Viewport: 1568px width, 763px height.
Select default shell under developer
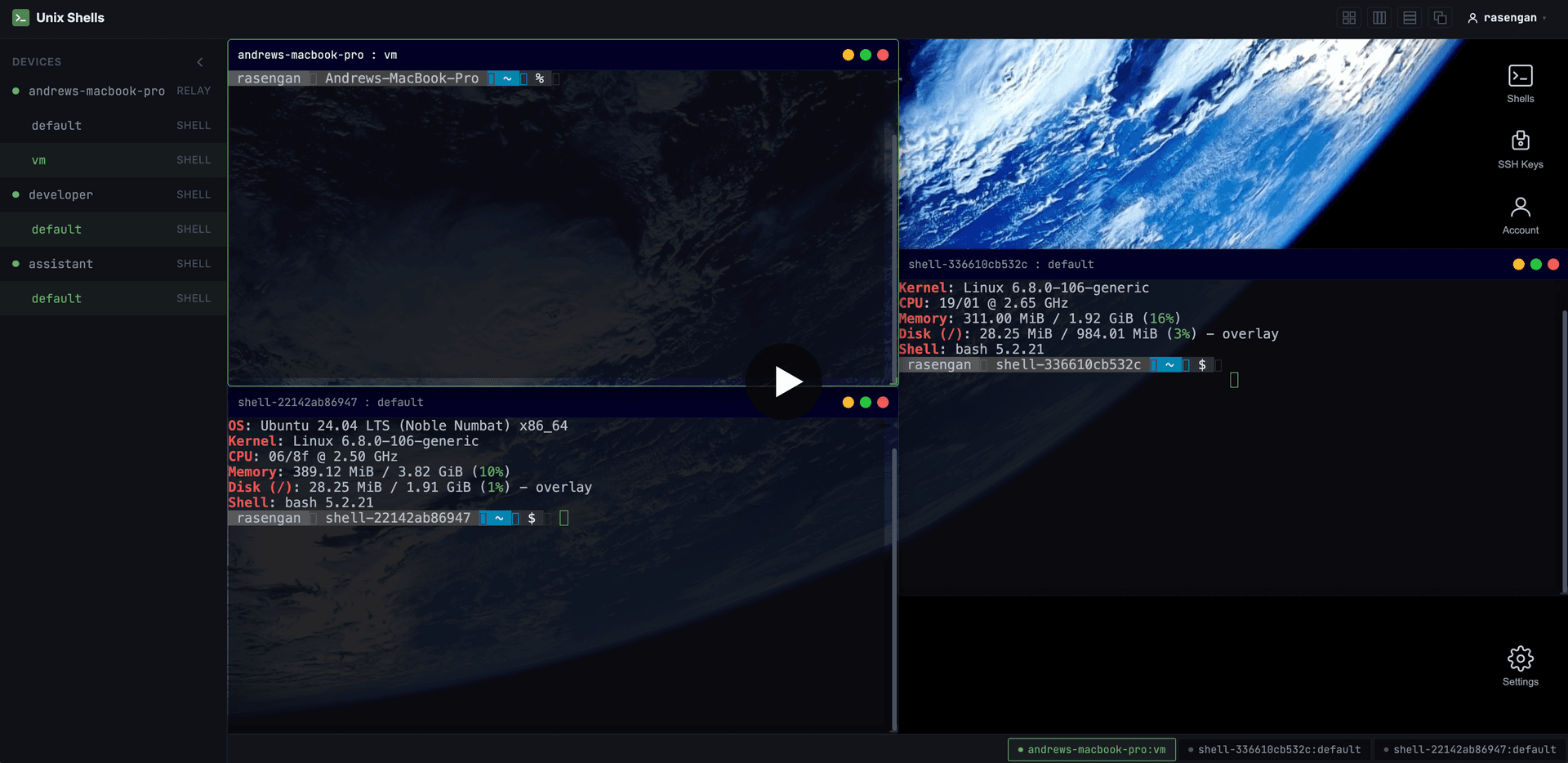[56, 230]
